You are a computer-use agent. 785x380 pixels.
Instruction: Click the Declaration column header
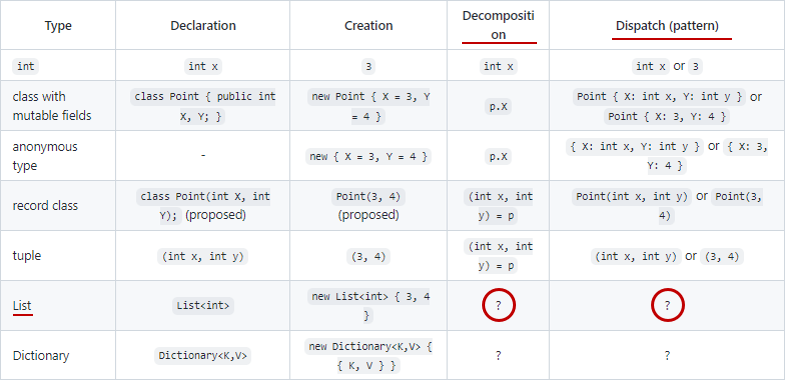[x=203, y=26]
